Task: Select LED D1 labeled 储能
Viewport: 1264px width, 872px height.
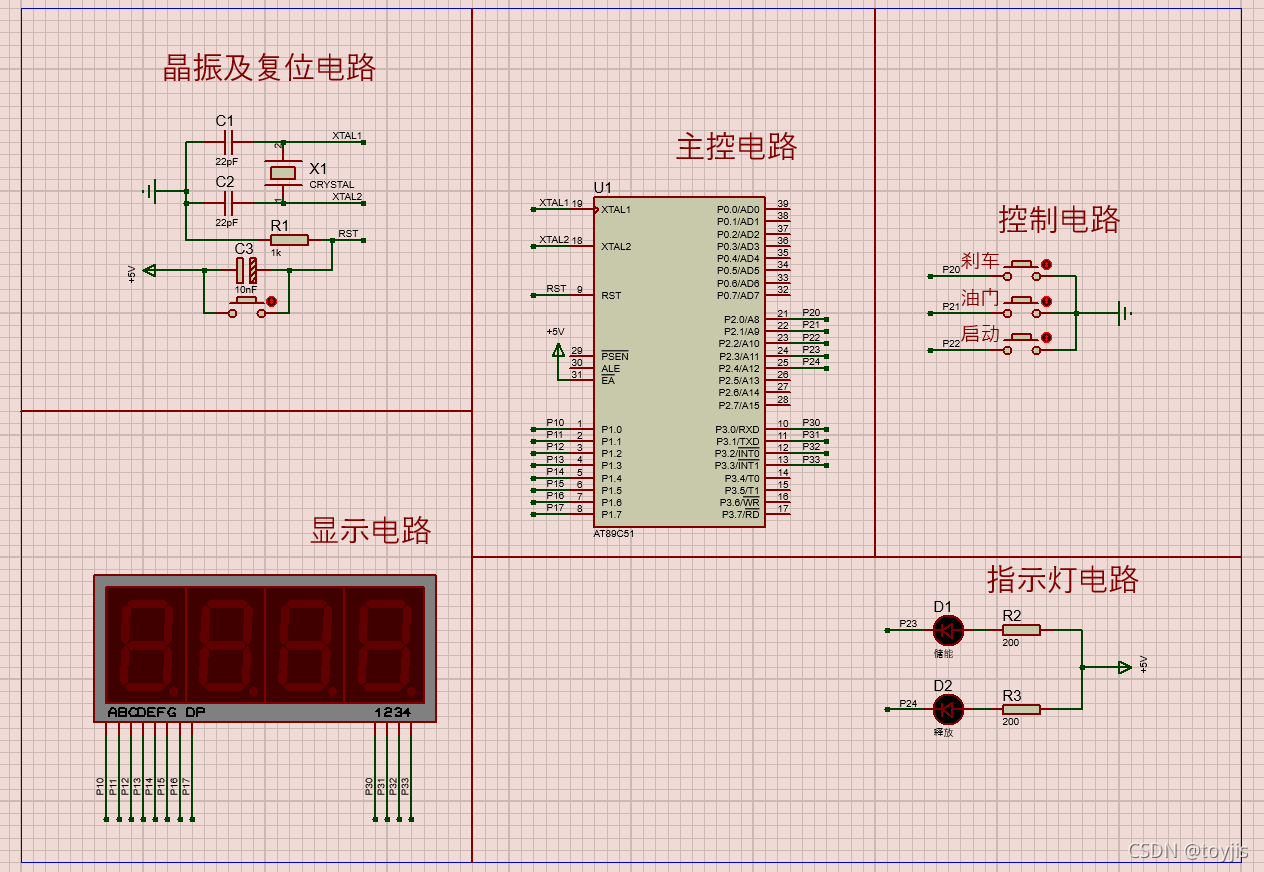Action: point(948,630)
